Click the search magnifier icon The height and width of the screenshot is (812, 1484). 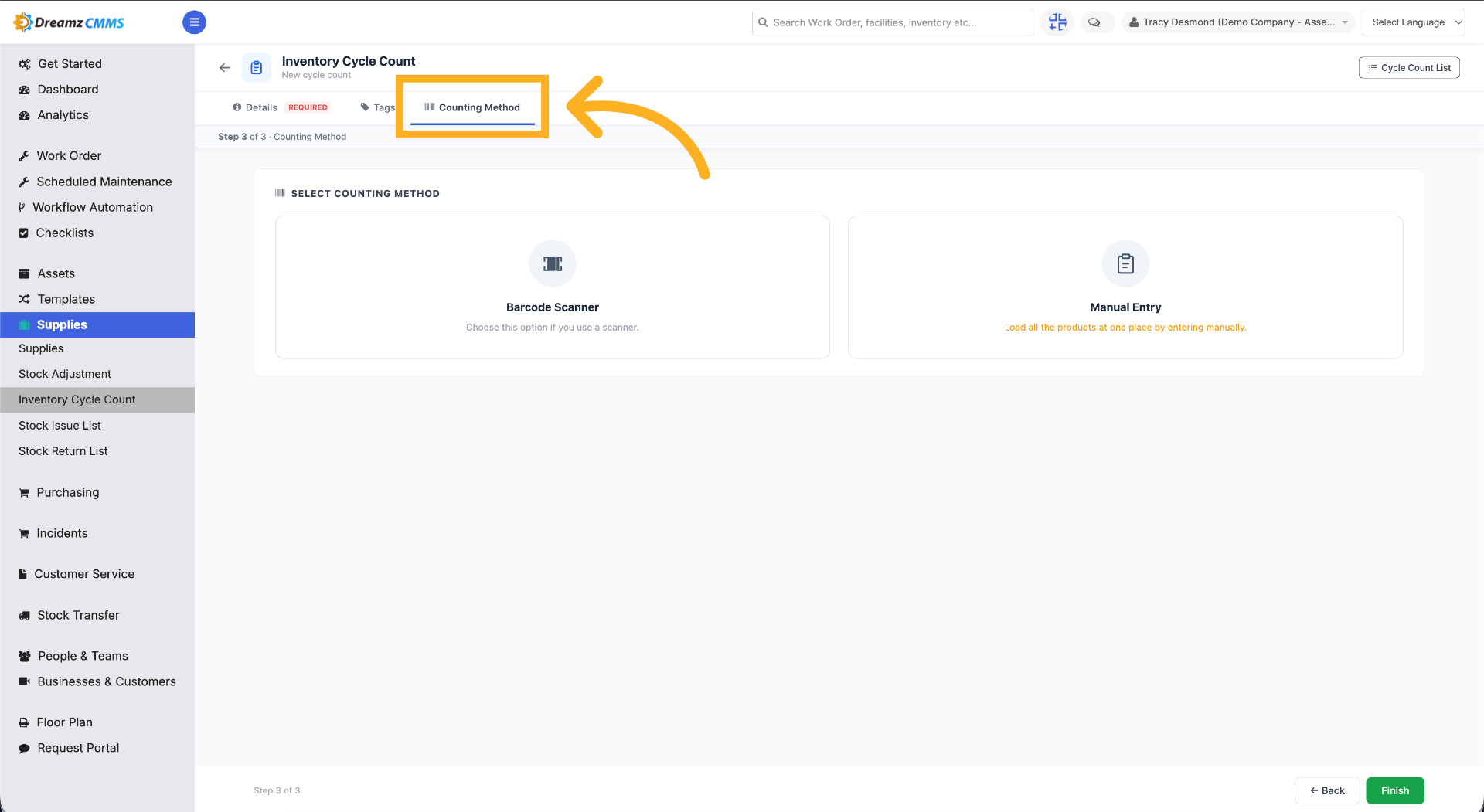[763, 22]
